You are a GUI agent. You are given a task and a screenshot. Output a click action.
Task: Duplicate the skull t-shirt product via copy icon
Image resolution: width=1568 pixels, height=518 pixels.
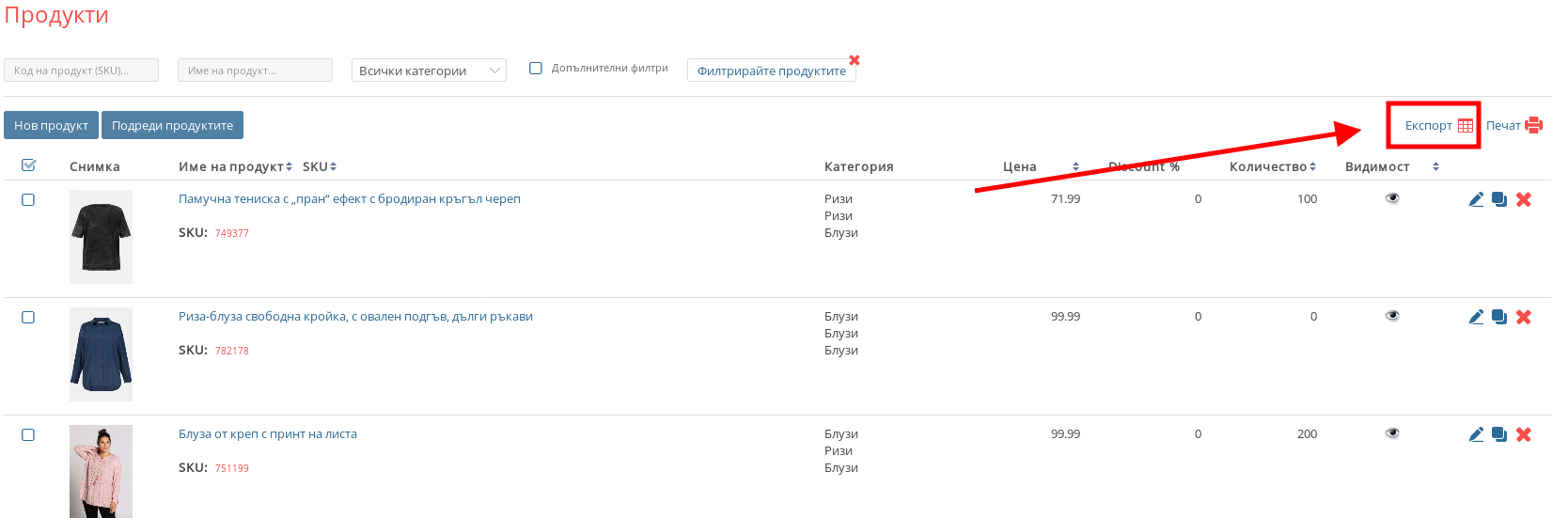tap(1499, 199)
